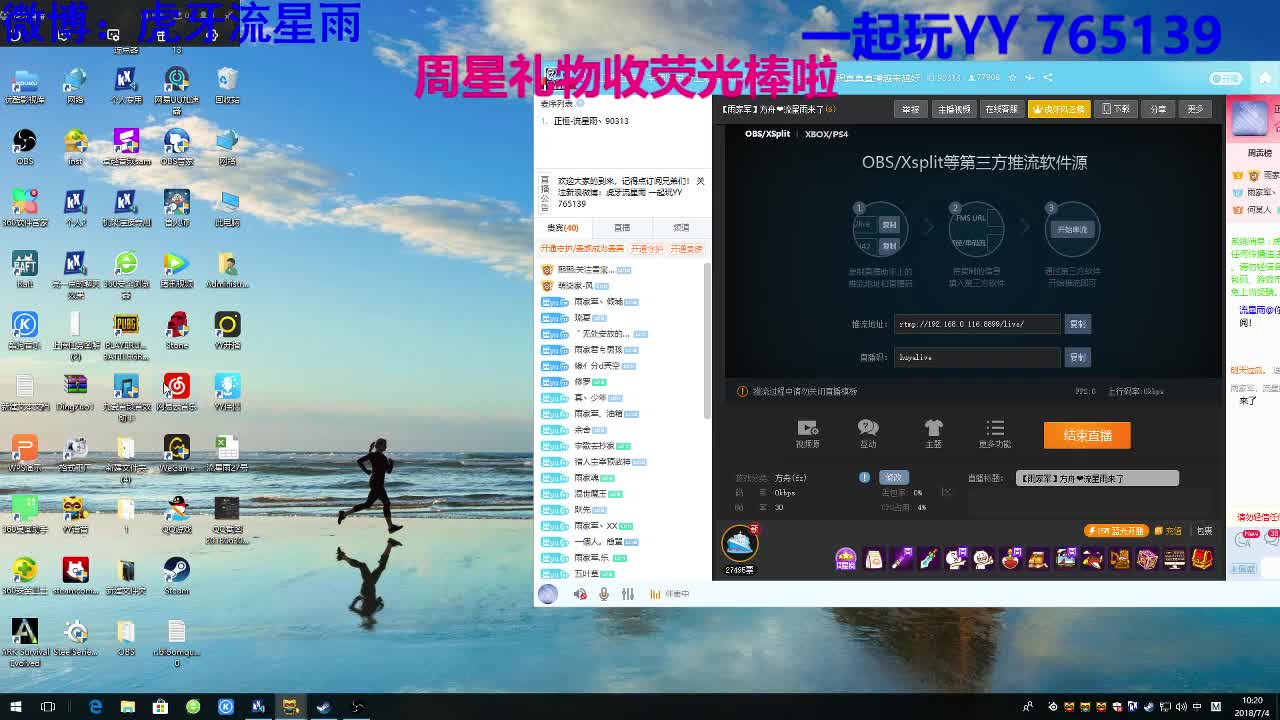Launch OBS from the desktop icon
The height and width of the screenshot is (720, 1280).
click(24, 142)
